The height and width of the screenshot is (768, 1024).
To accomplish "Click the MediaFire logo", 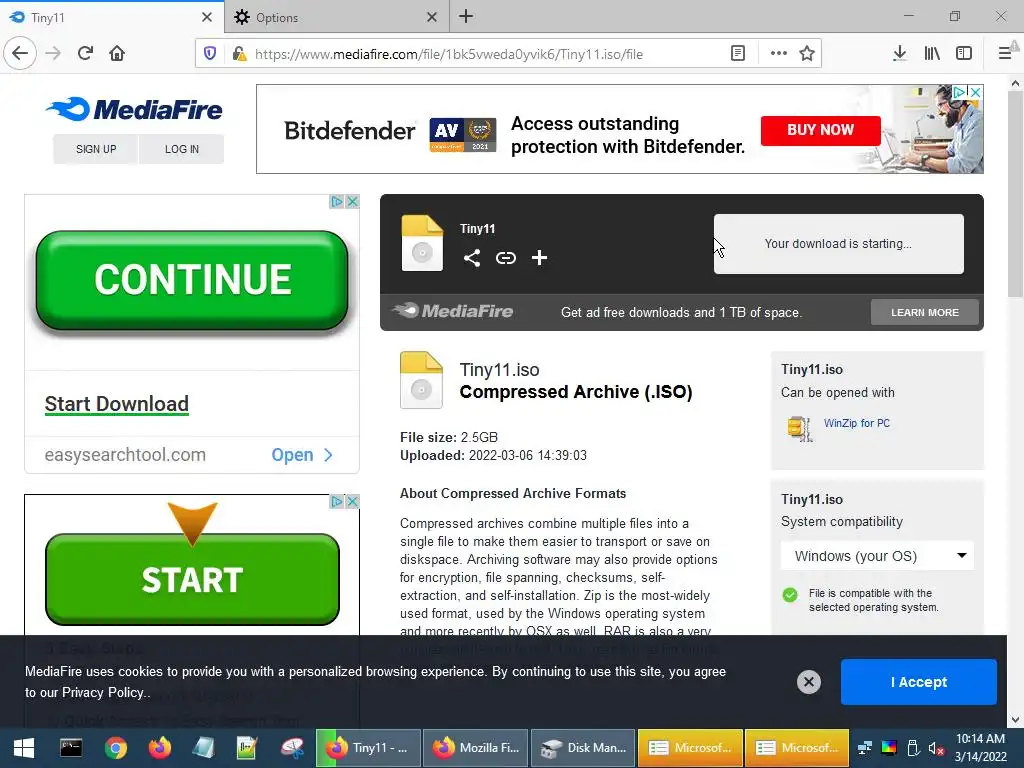I will pos(135,109).
